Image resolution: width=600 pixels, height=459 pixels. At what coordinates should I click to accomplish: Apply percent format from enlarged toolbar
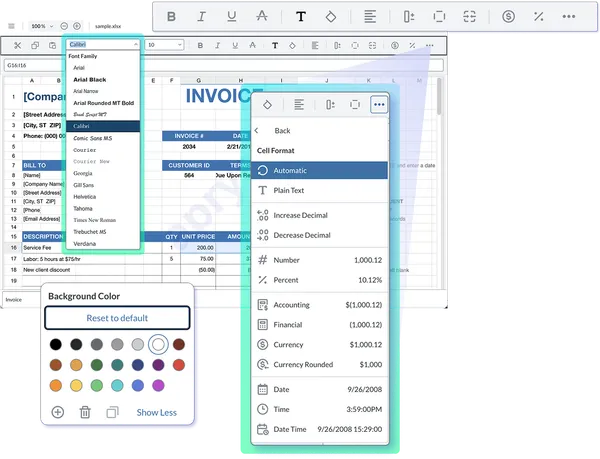coord(538,16)
